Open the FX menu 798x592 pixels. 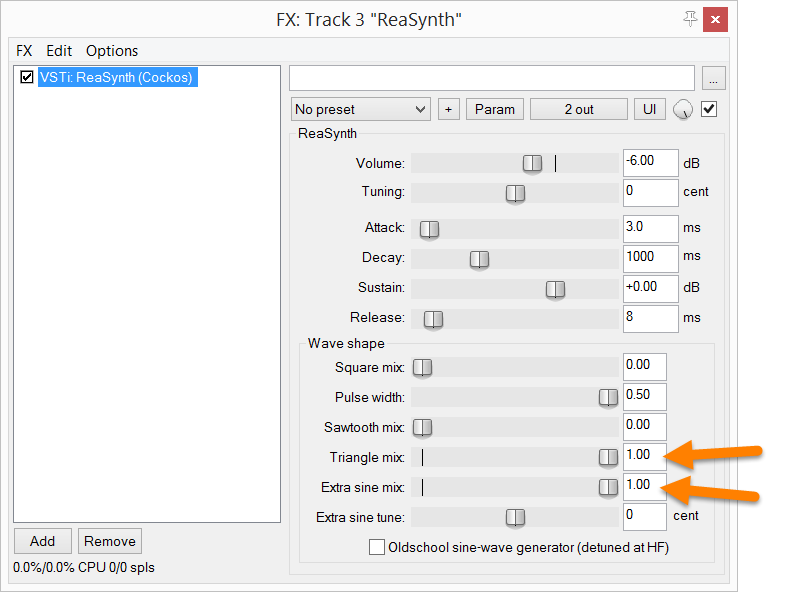[24, 51]
